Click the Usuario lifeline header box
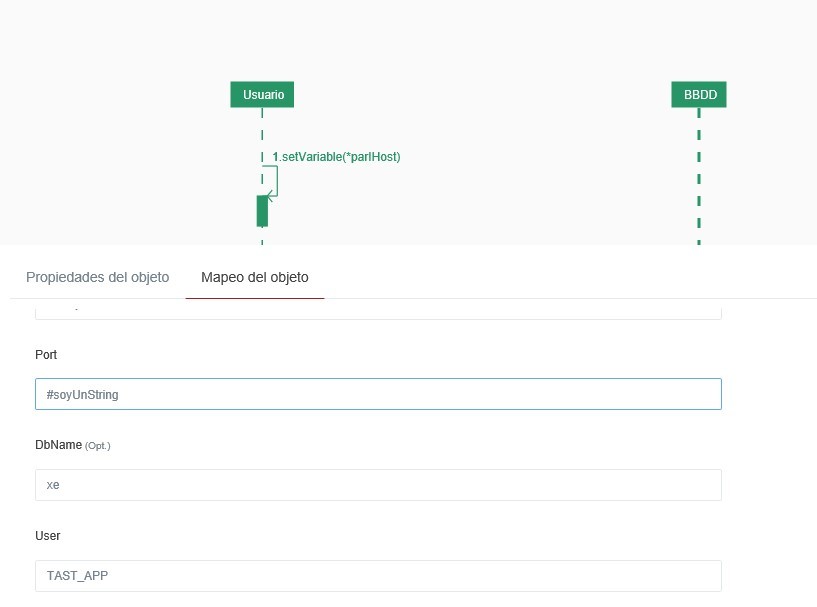This screenshot has height=607, width=817. tap(262, 94)
